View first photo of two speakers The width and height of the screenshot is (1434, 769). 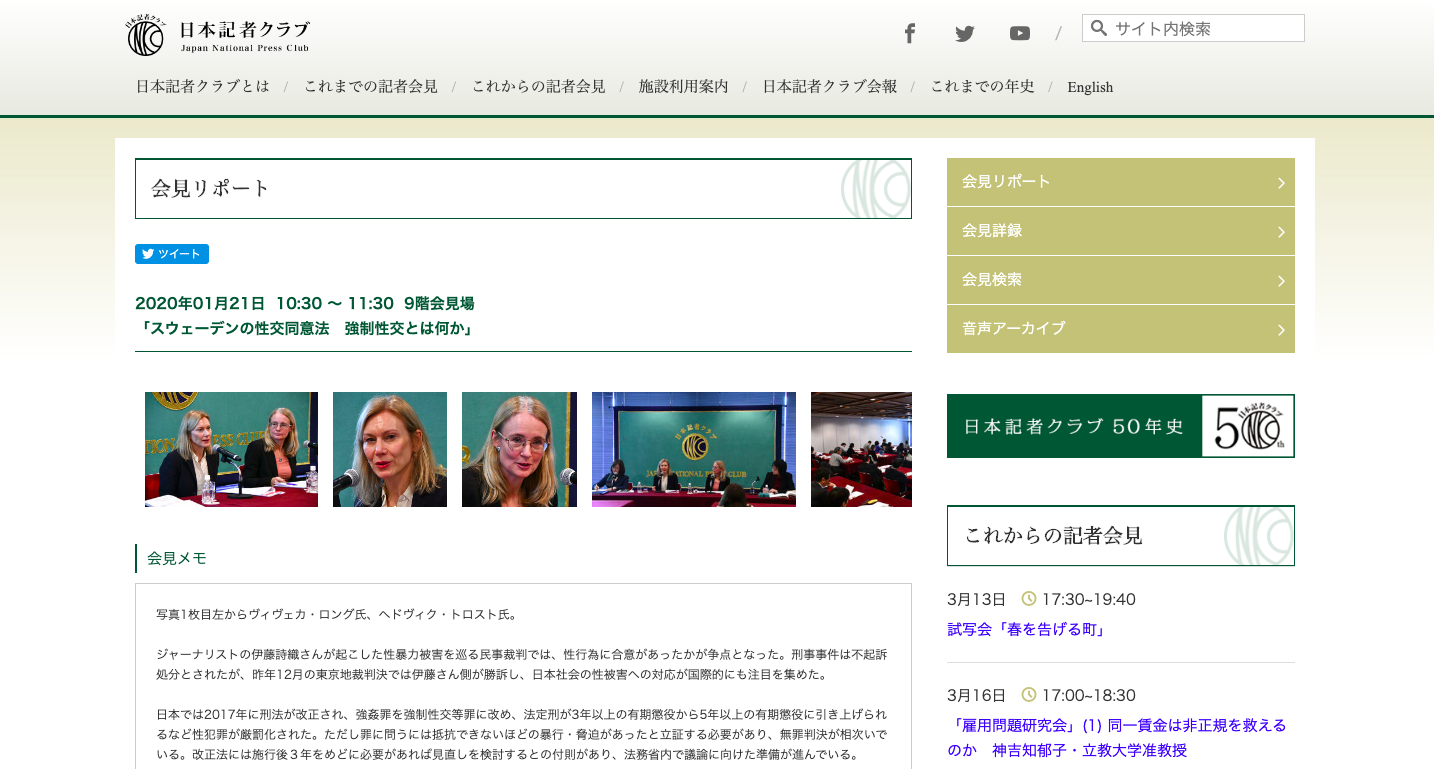point(231,449)
